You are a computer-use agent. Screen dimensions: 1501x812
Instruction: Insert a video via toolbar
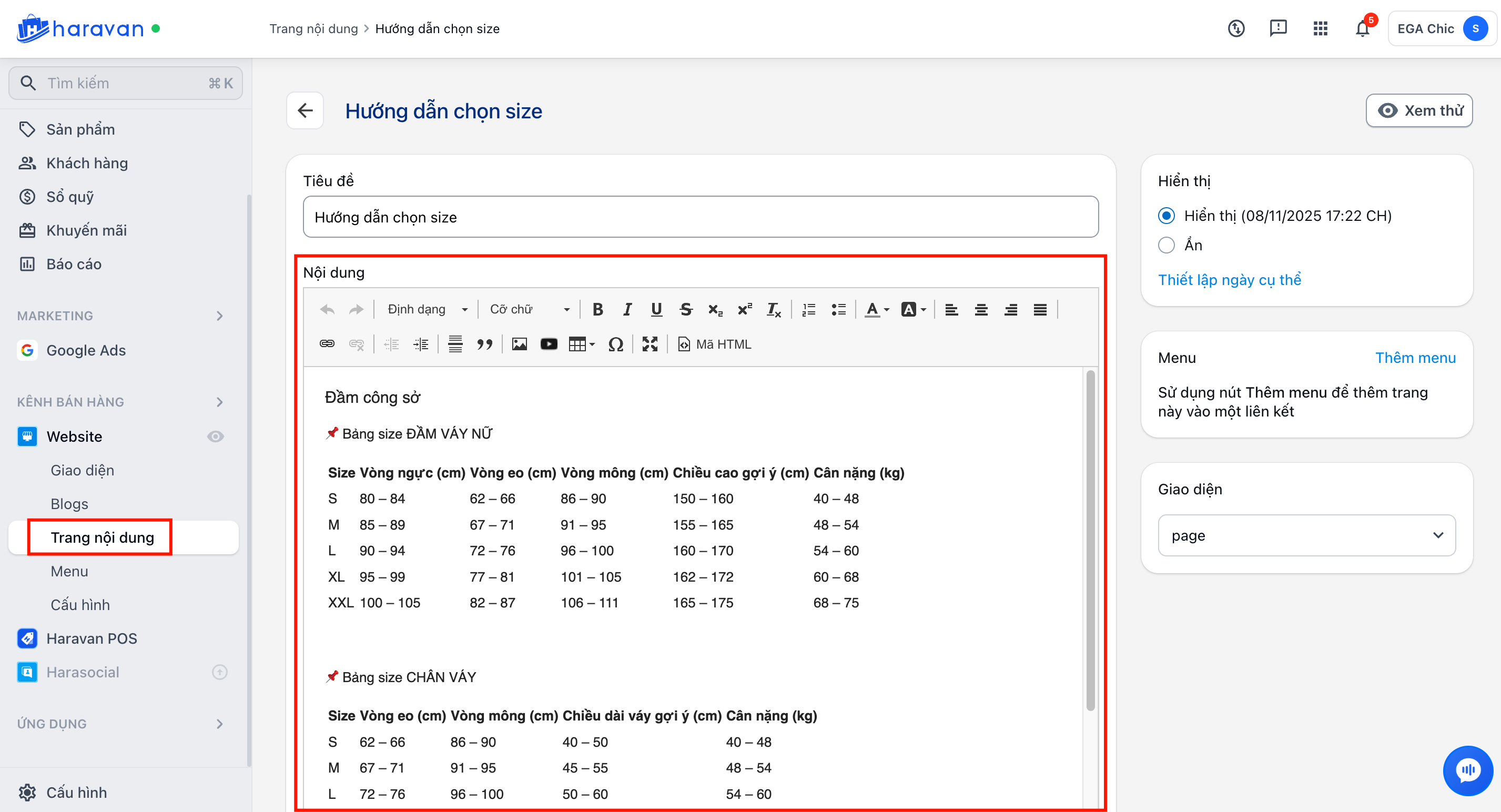pyautogui.click(x=549, y=344)
